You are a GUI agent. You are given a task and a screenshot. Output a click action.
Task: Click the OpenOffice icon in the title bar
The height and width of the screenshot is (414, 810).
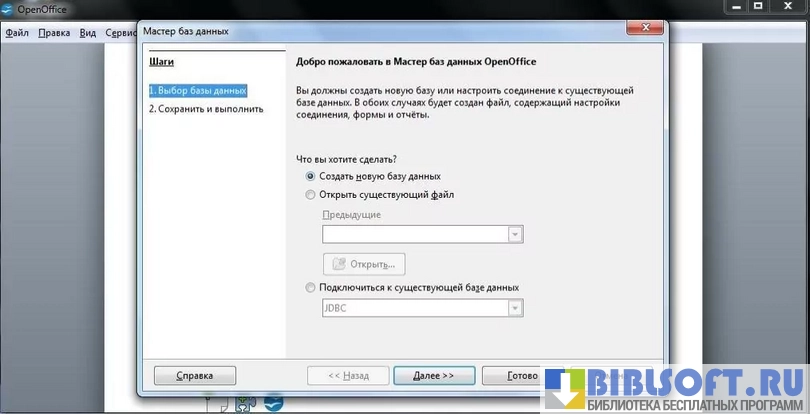tap(8, 11)
